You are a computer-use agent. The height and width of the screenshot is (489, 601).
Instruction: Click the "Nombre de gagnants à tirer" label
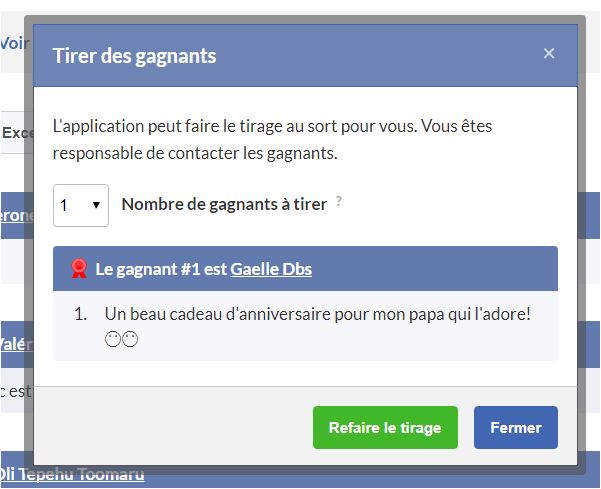(224, 204)
